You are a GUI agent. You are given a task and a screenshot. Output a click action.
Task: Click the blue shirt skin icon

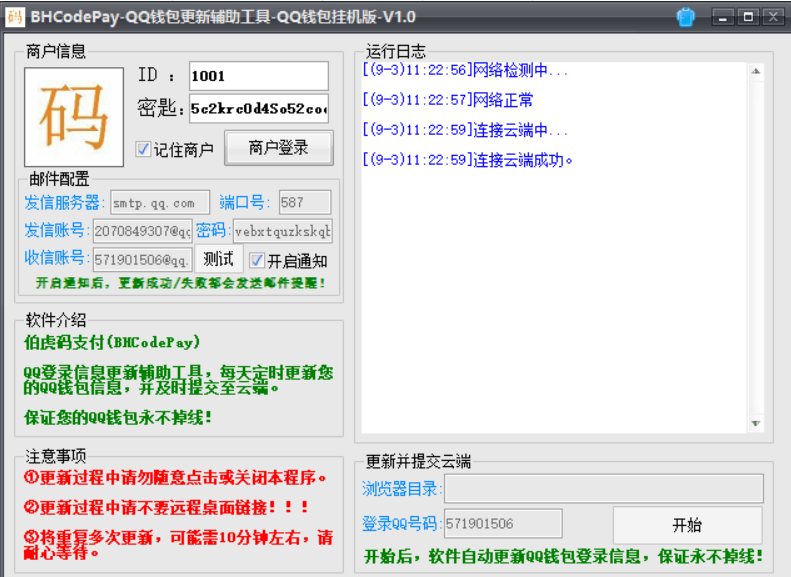coord(686,16)
